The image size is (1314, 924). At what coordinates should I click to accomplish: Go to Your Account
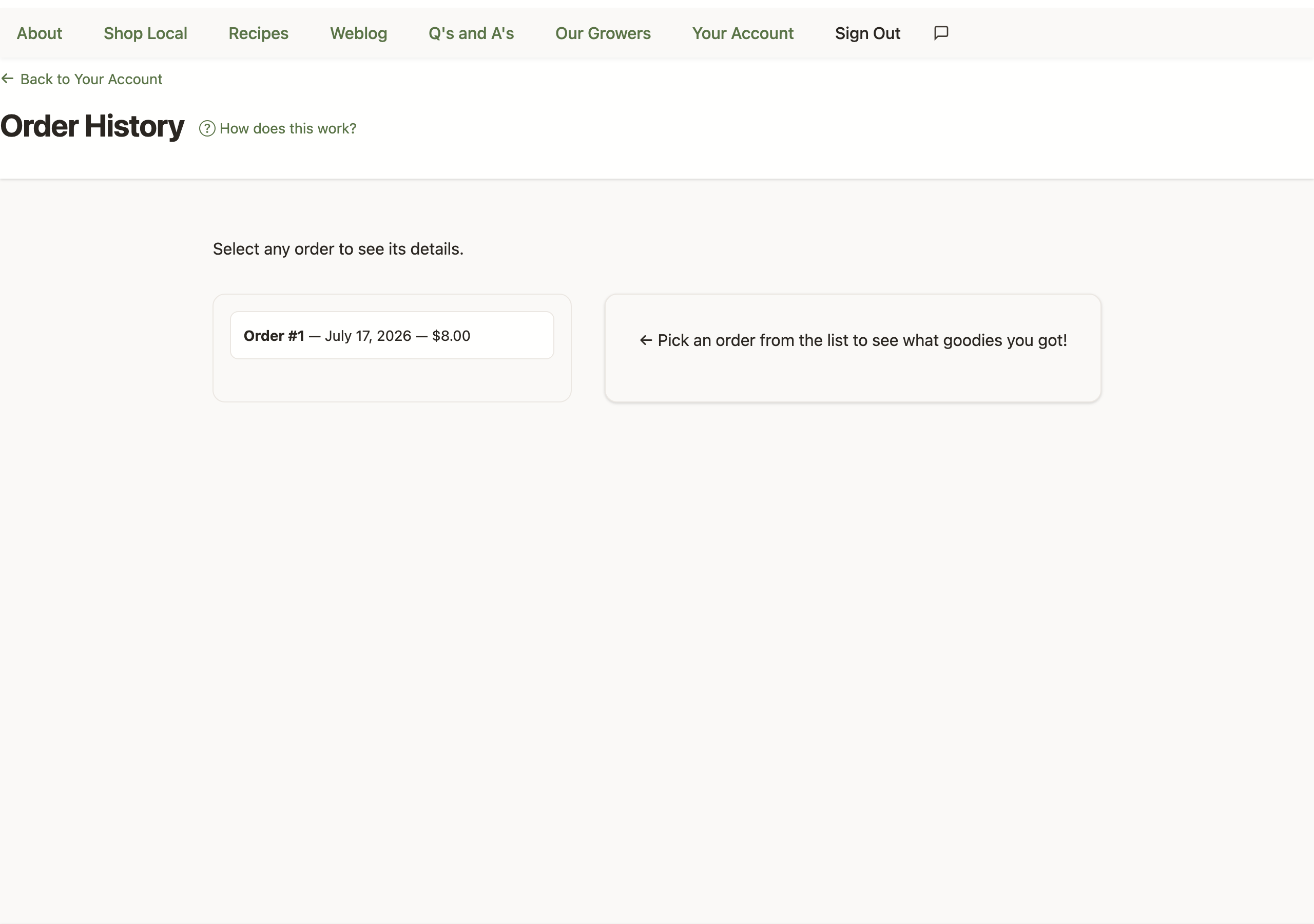(x=742, y=33)
